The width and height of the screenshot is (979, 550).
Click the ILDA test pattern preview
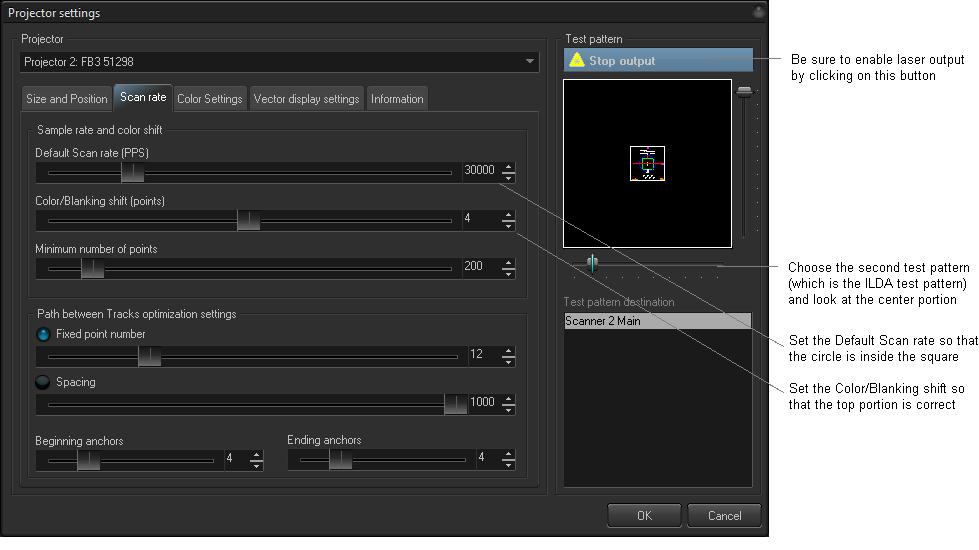coord(647,163)
